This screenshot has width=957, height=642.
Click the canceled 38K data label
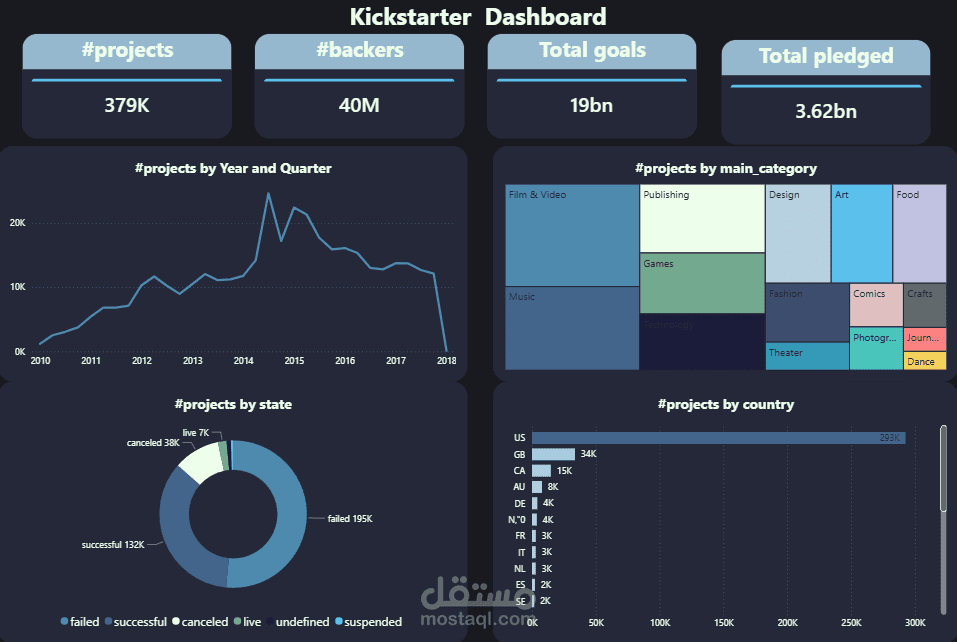click(153, 443)
